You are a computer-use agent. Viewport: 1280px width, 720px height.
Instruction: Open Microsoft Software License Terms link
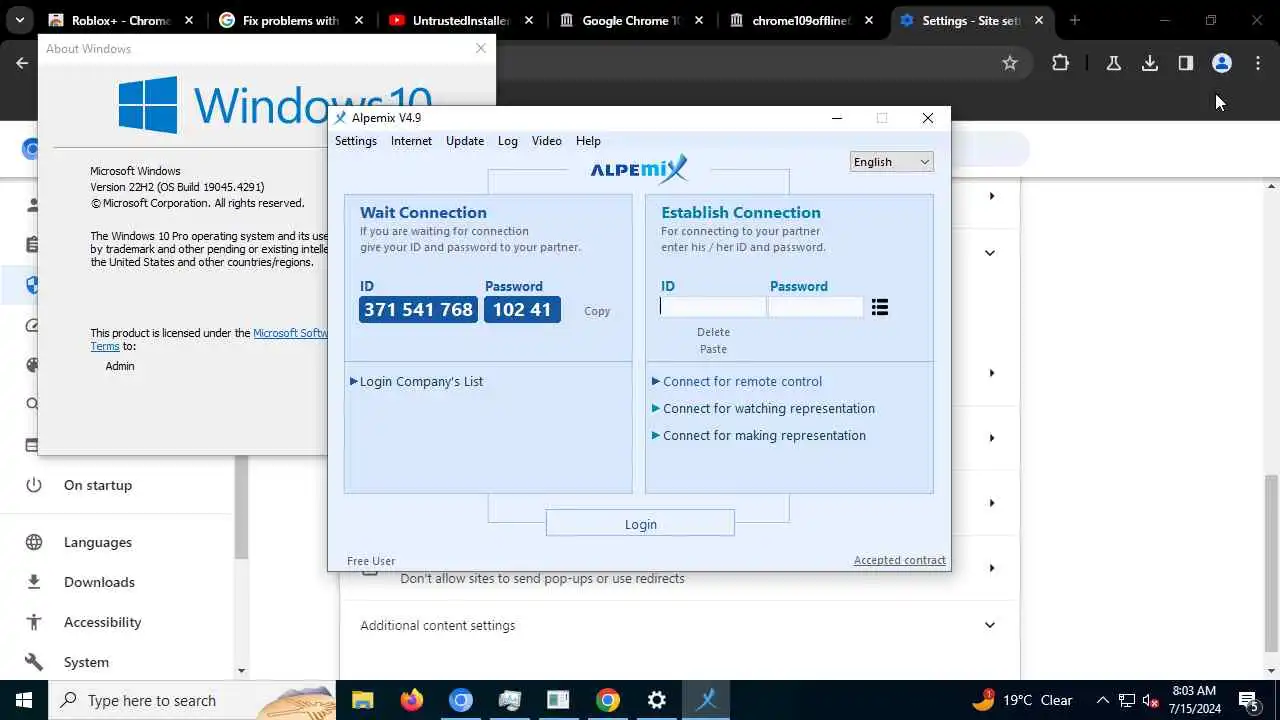pos(290,333)
